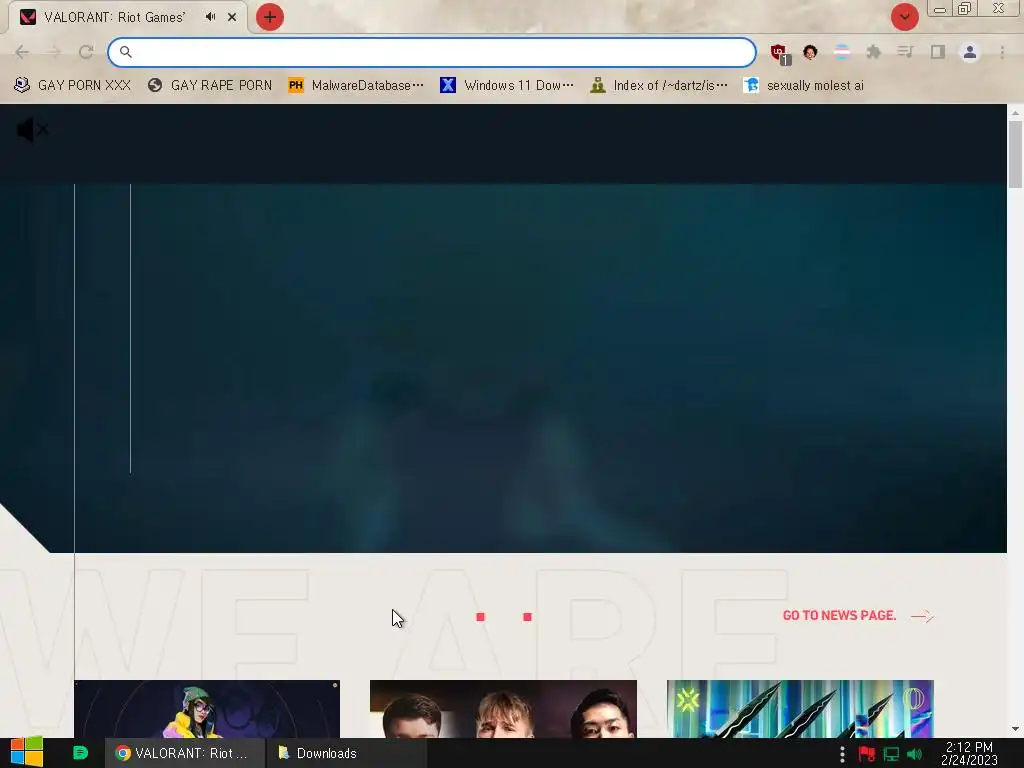This screenshot has width=1024, height=768.
Task: Click the search magnifier in address bar
Action: point(125,52)
